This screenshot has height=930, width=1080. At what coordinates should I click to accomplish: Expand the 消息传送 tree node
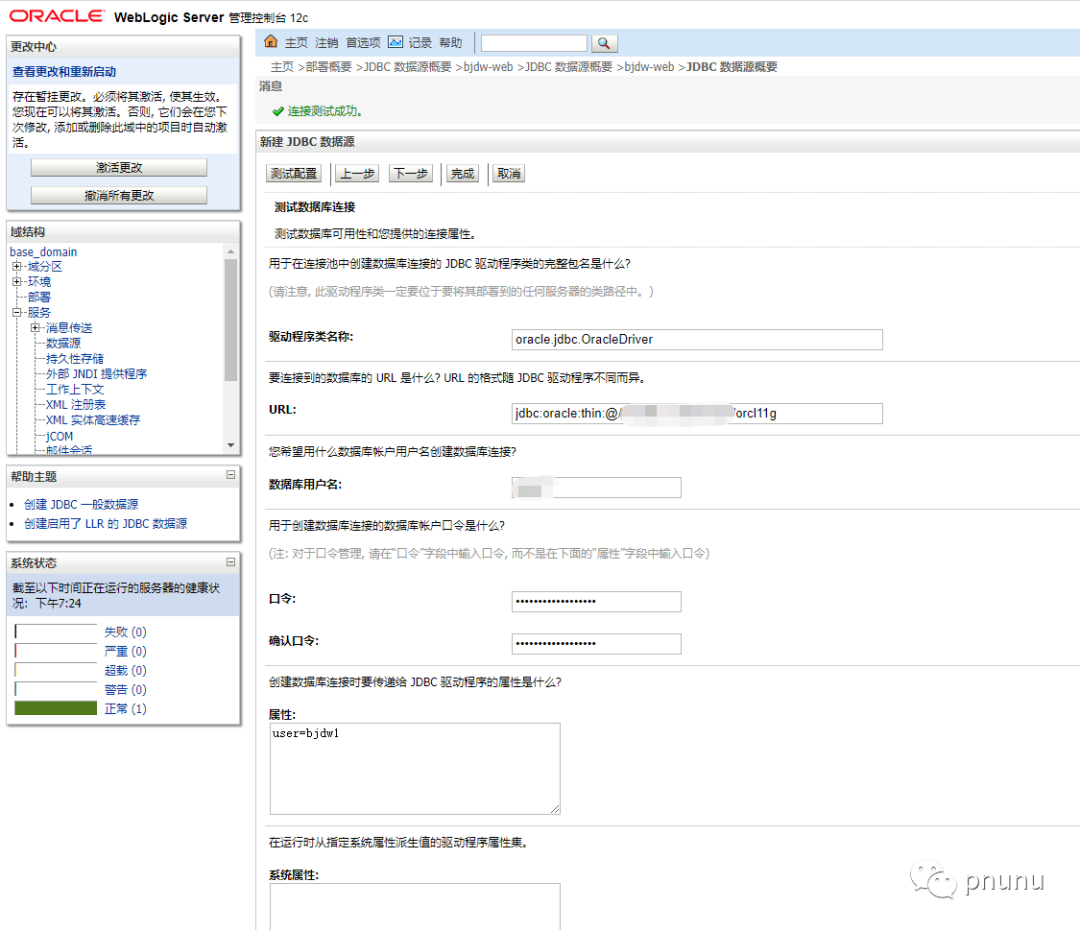click(x=35, y=328)
